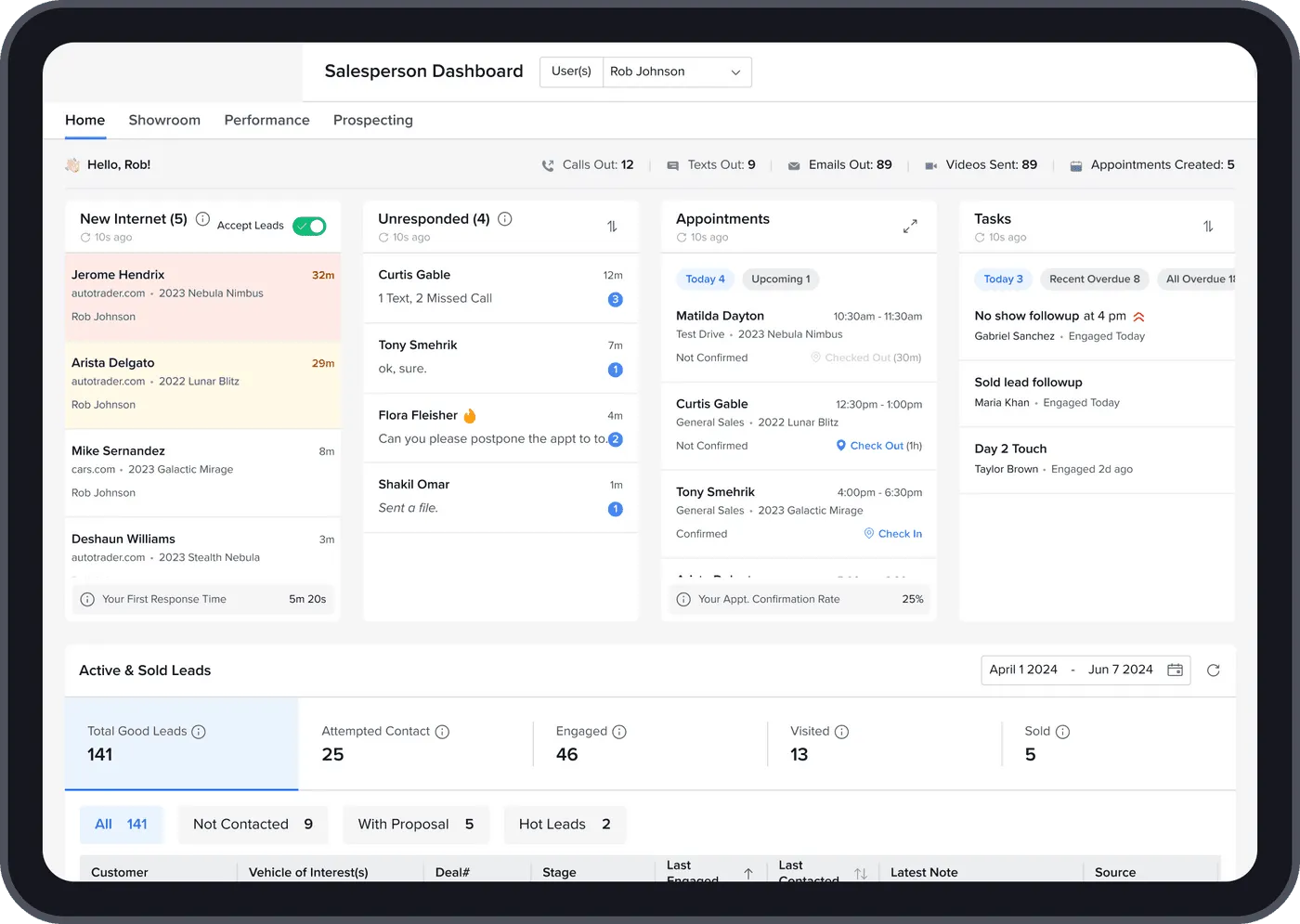1300x924 pixels.
Task: Open the calendar picker for the date range
Action: pyautogui.click(x=1175, y=670)
